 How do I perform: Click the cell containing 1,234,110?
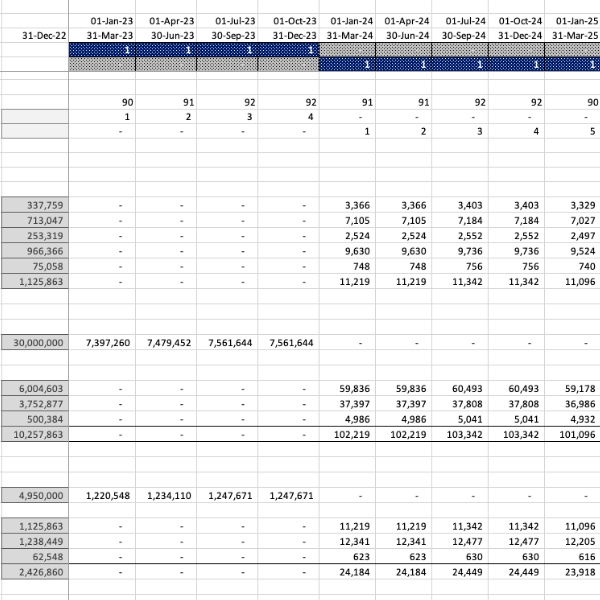point(168,495)
